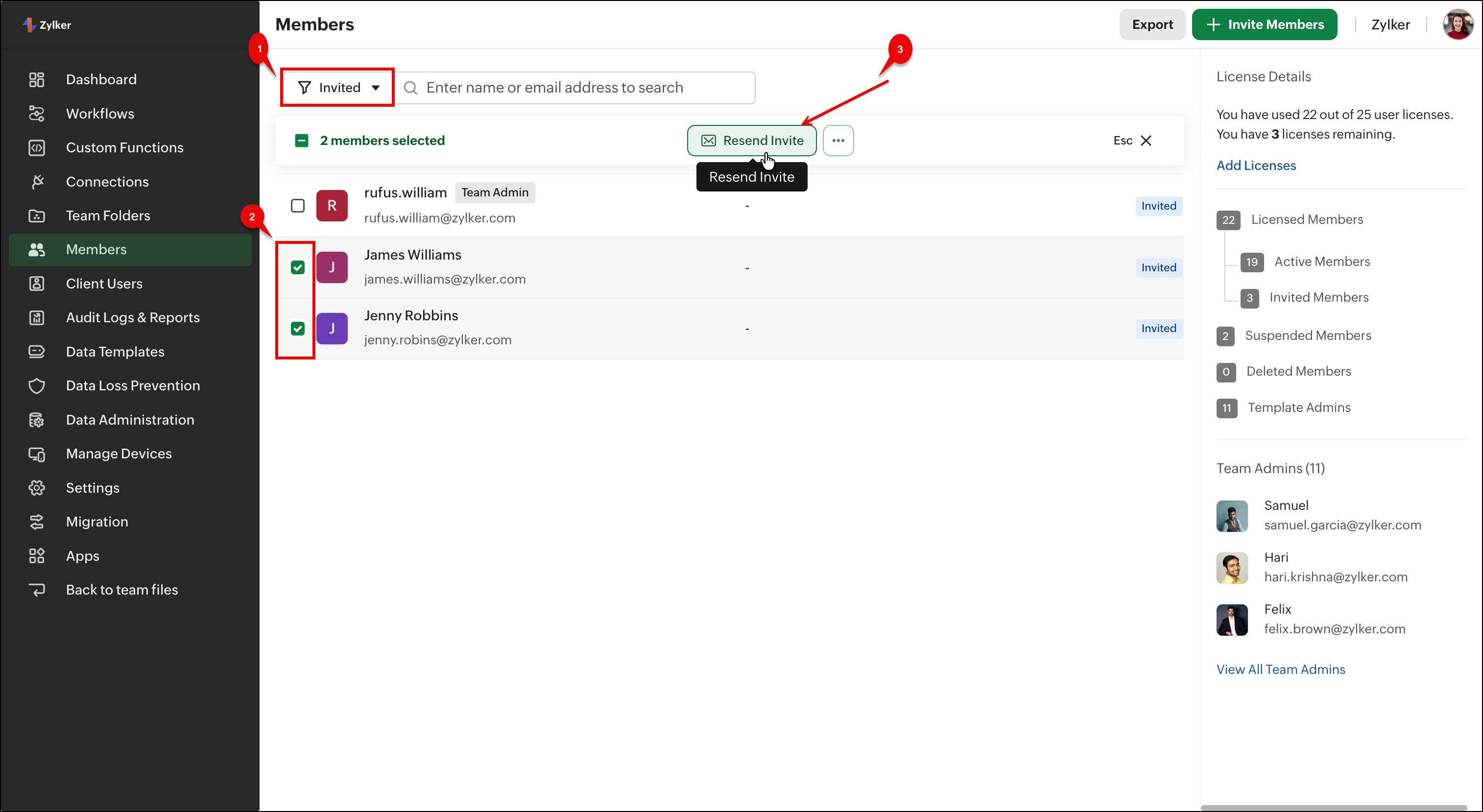Click the Migration arrows icon
The height and width of the screenshot is (812, 1483).
[37, 522]
